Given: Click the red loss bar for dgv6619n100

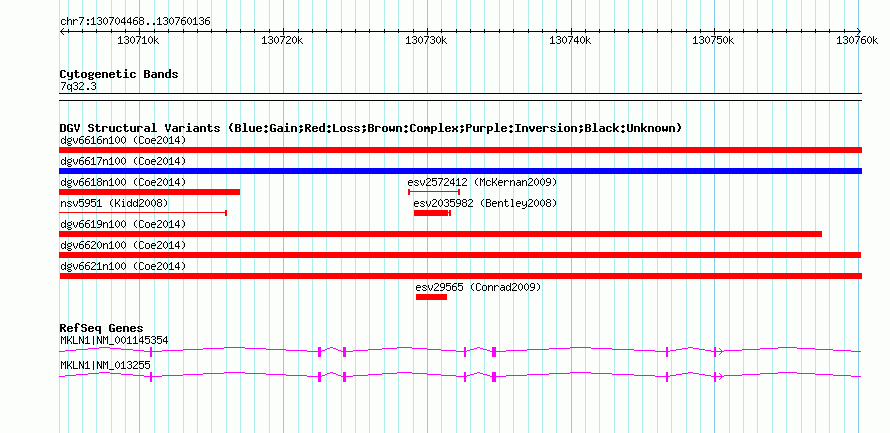Looking at the screenshot, I should coord(440,234).
